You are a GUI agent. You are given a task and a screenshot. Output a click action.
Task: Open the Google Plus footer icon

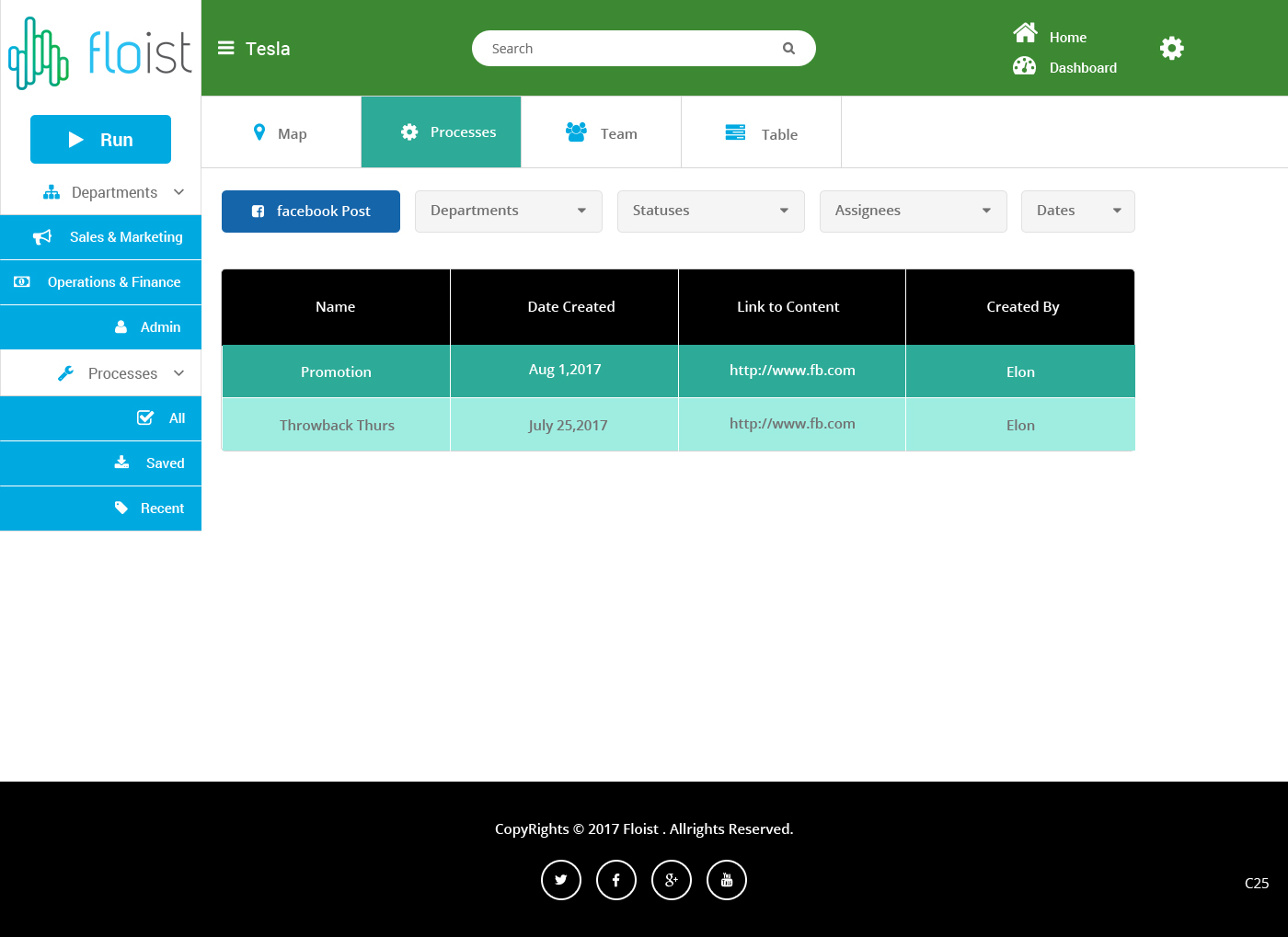[672, 880]
